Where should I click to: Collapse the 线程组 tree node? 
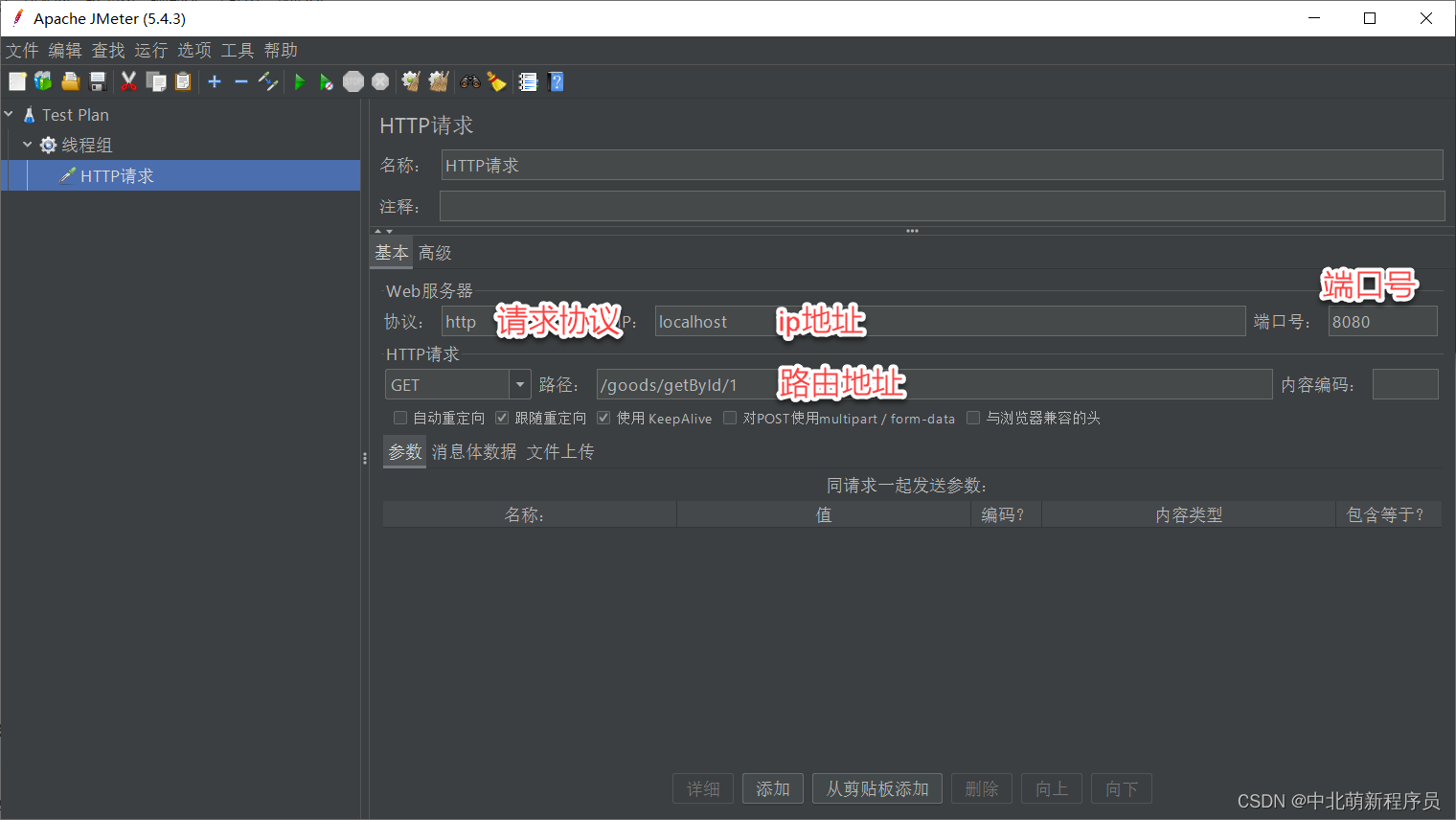[28, 145]
